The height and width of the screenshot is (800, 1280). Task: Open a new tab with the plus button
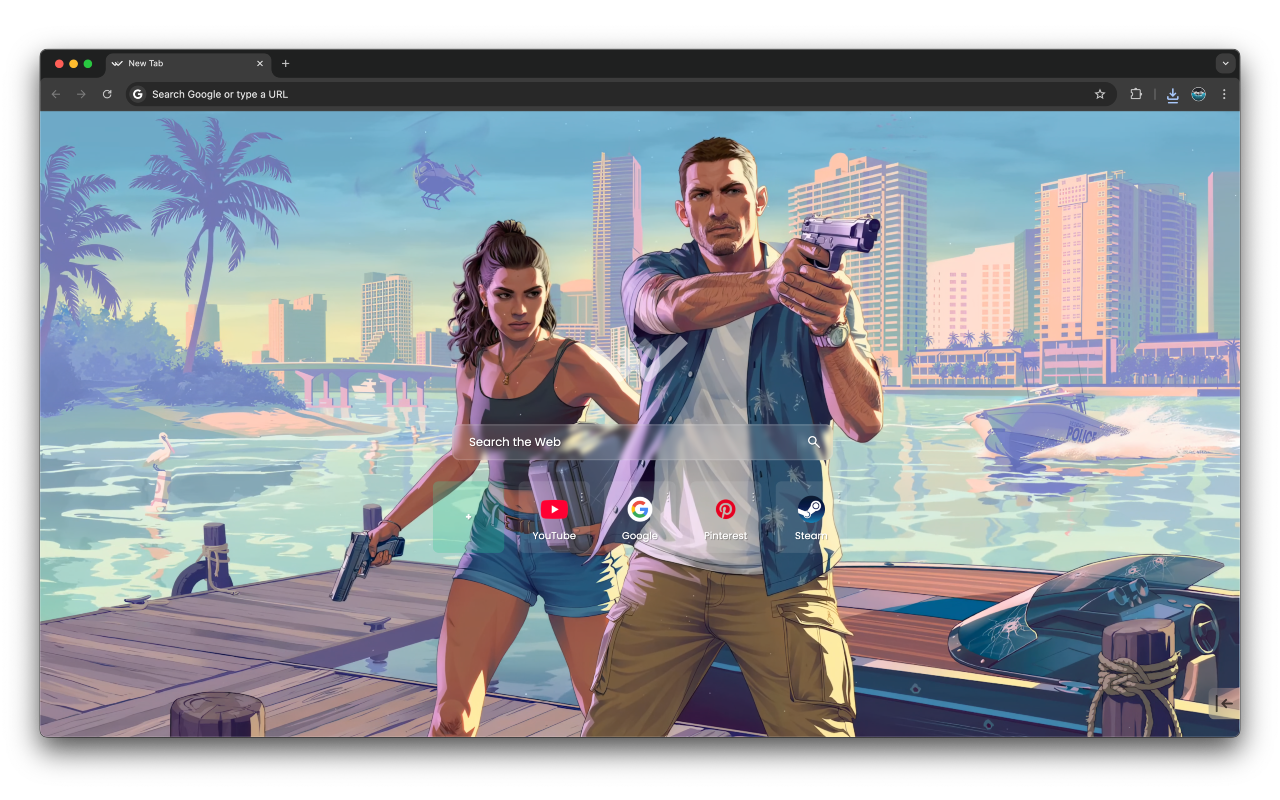[x=285, y=63]
